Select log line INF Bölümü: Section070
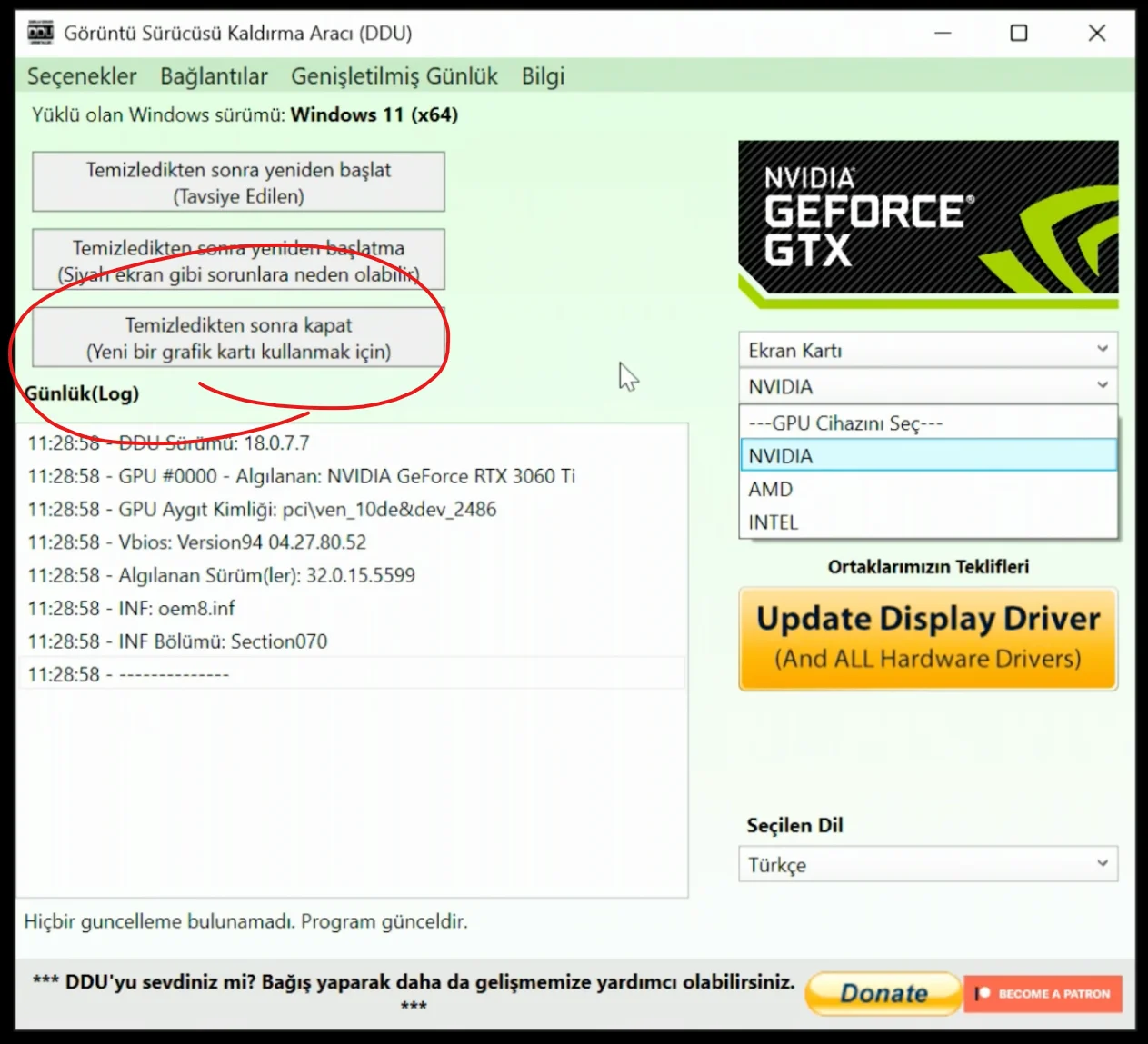1148x1044 pixels. point(352,641)
